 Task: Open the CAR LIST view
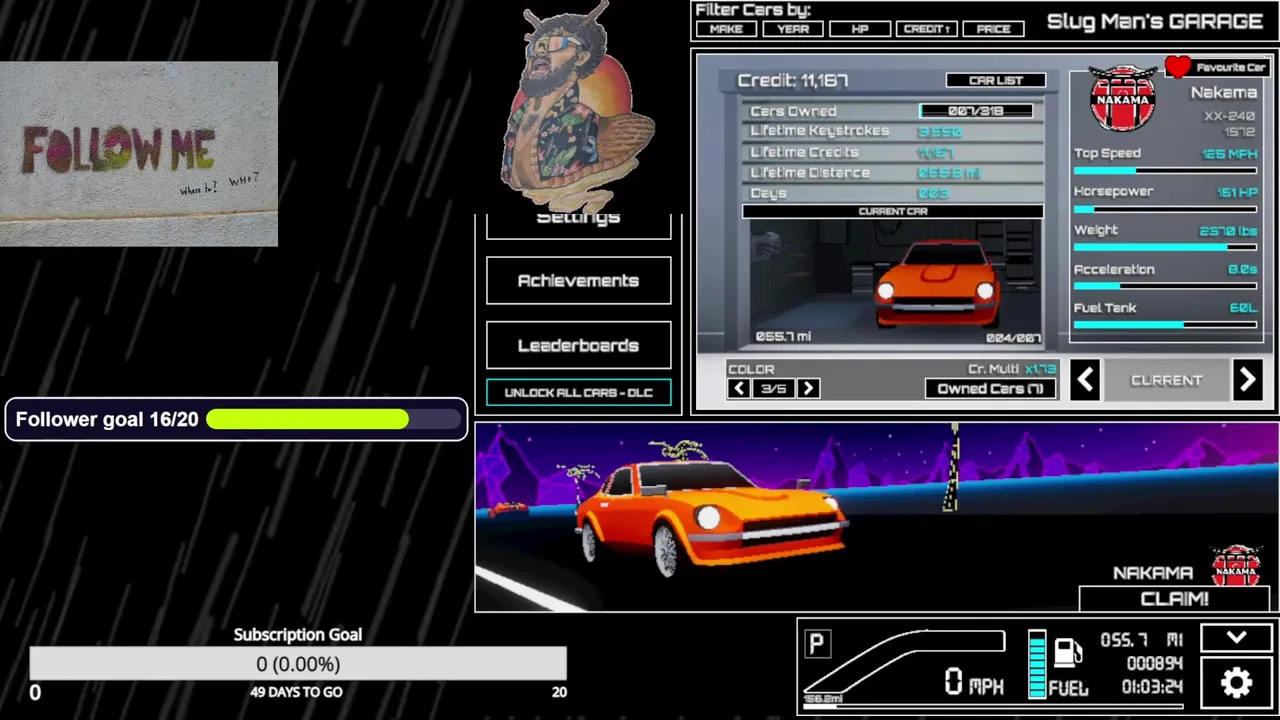(x=996, y=80)
